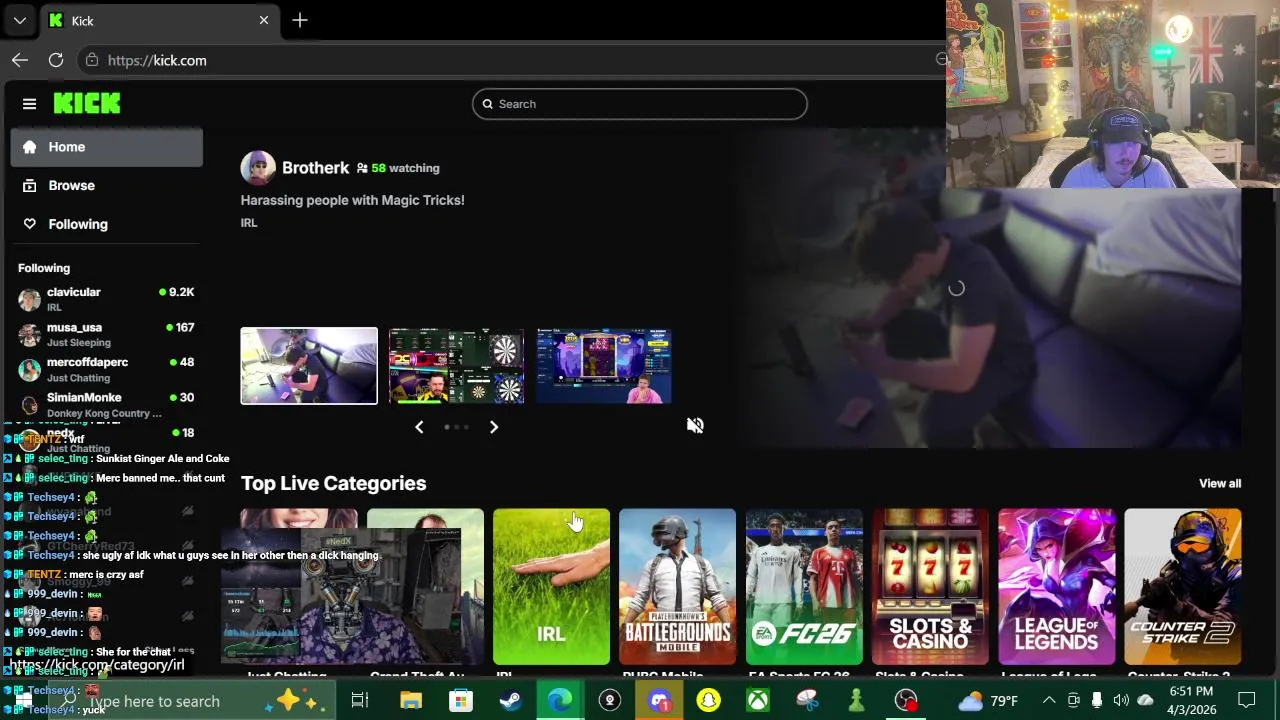Select the third featured stream thumbnail
Image resolution: width=1280 pixels, height=720 pixels.
(604, 366)
